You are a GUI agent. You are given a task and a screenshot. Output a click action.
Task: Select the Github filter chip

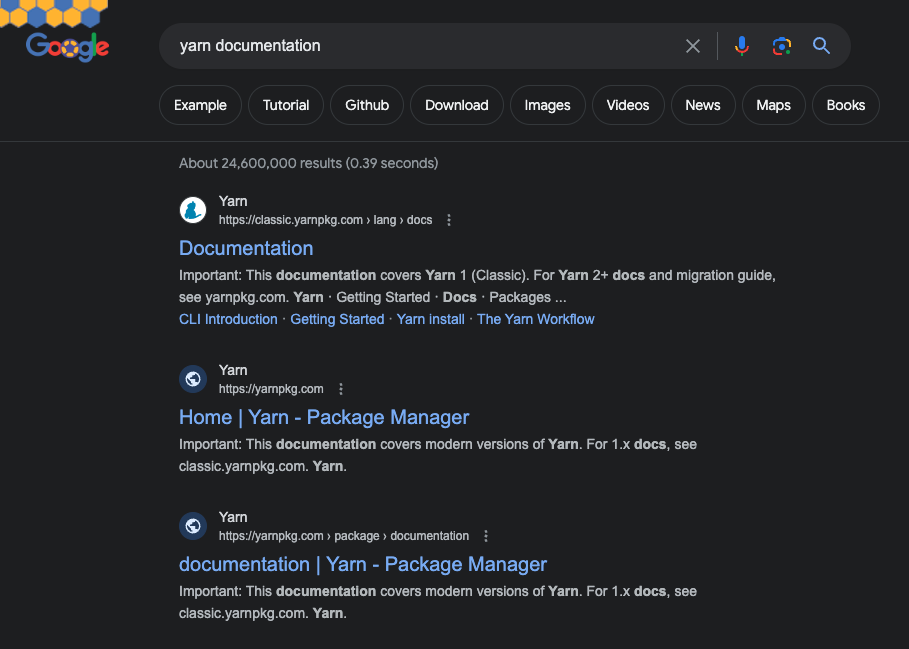click(x=367, y=105)
